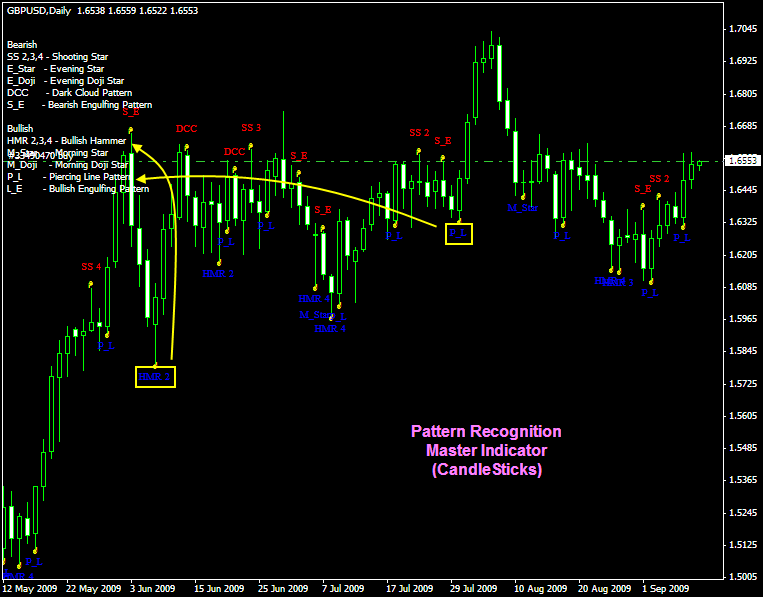Screen dimensions: 763x597
Task: Click the 1.7045 price axis label
Action: point(742,29)
